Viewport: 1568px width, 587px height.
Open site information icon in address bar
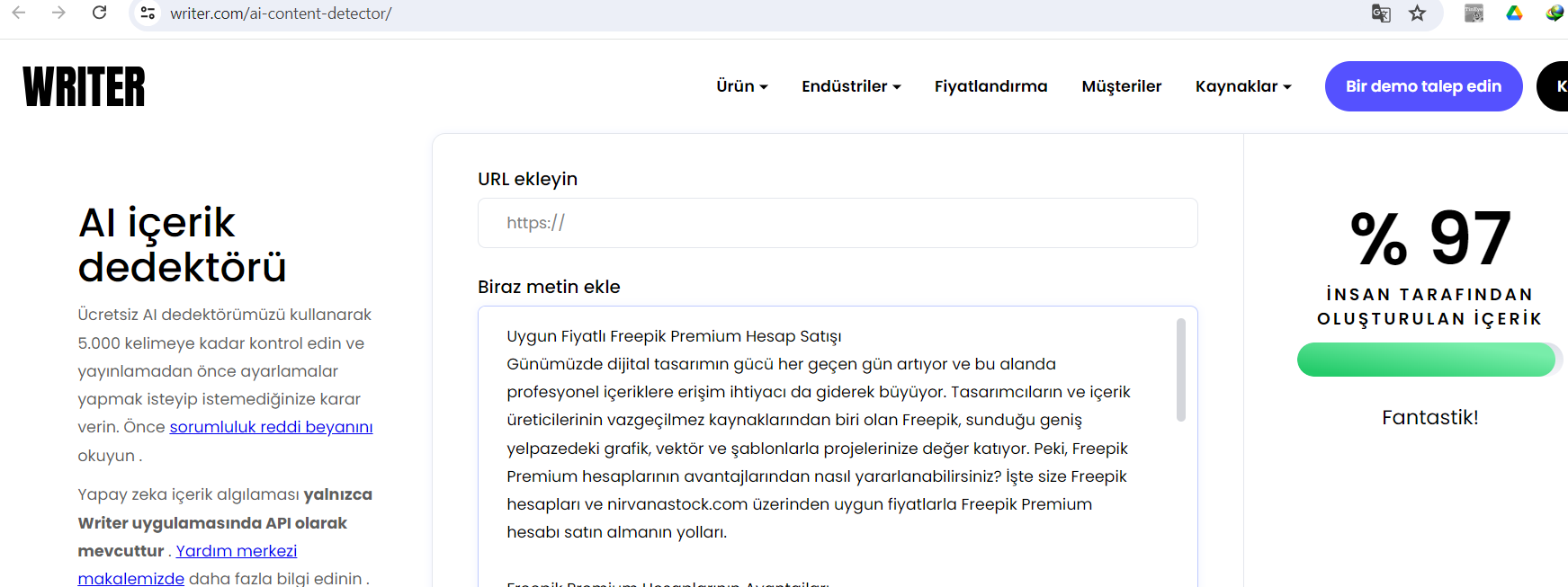pyautogui.click(x=148, y=13)
